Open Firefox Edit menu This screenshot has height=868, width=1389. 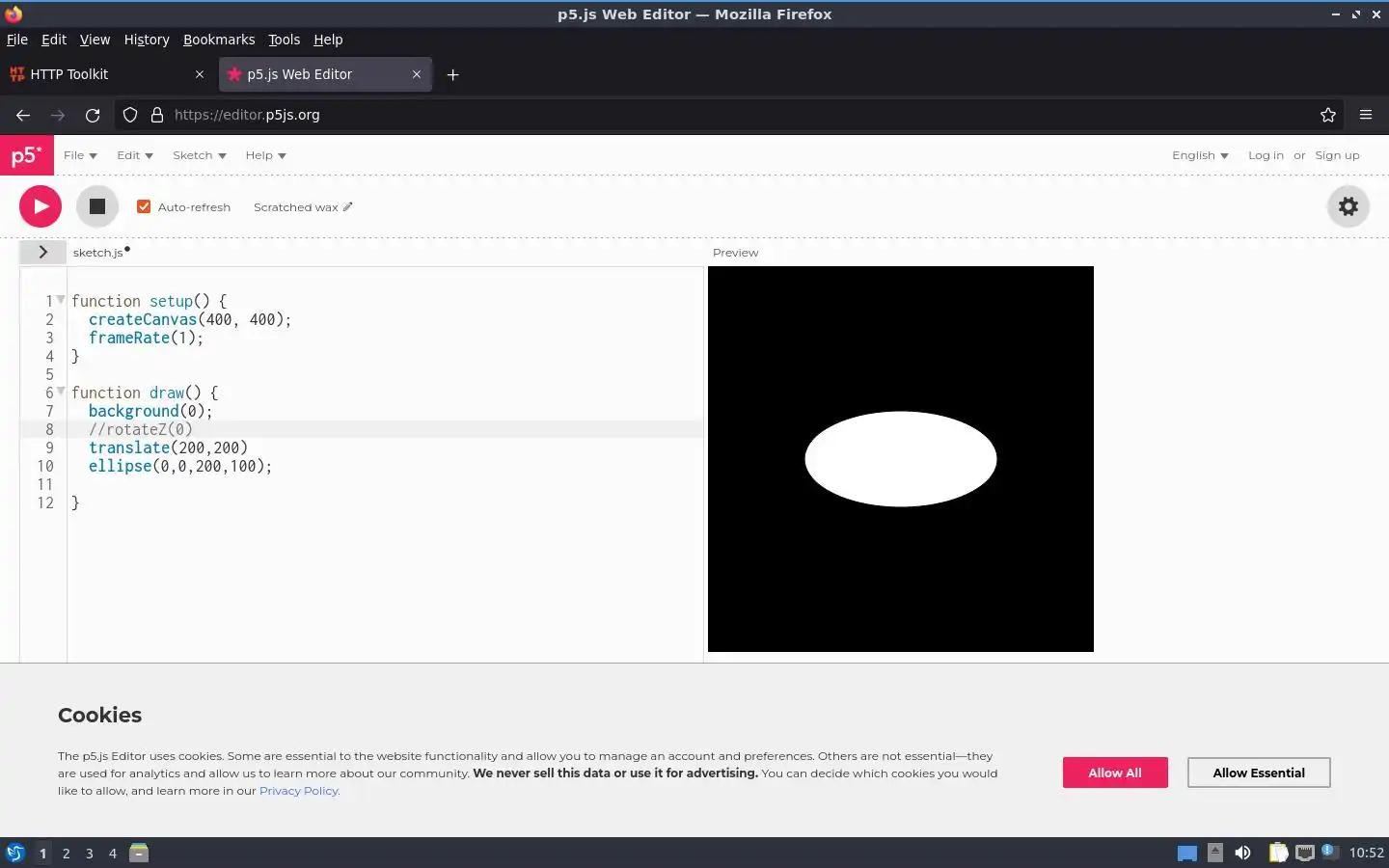[x=54, y=40]
